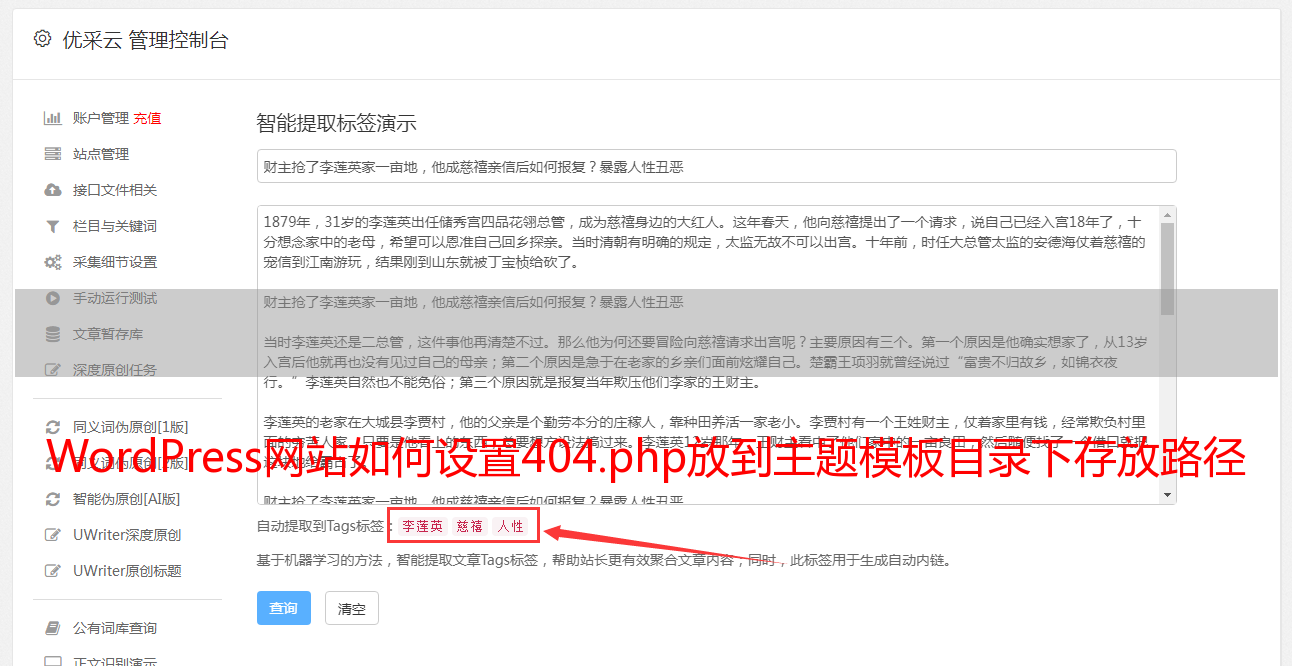This screenshot has height=666, width=1292.
Task: Click the gear icon beside 优采云 管理控制台
Action: tap(42, 39)
